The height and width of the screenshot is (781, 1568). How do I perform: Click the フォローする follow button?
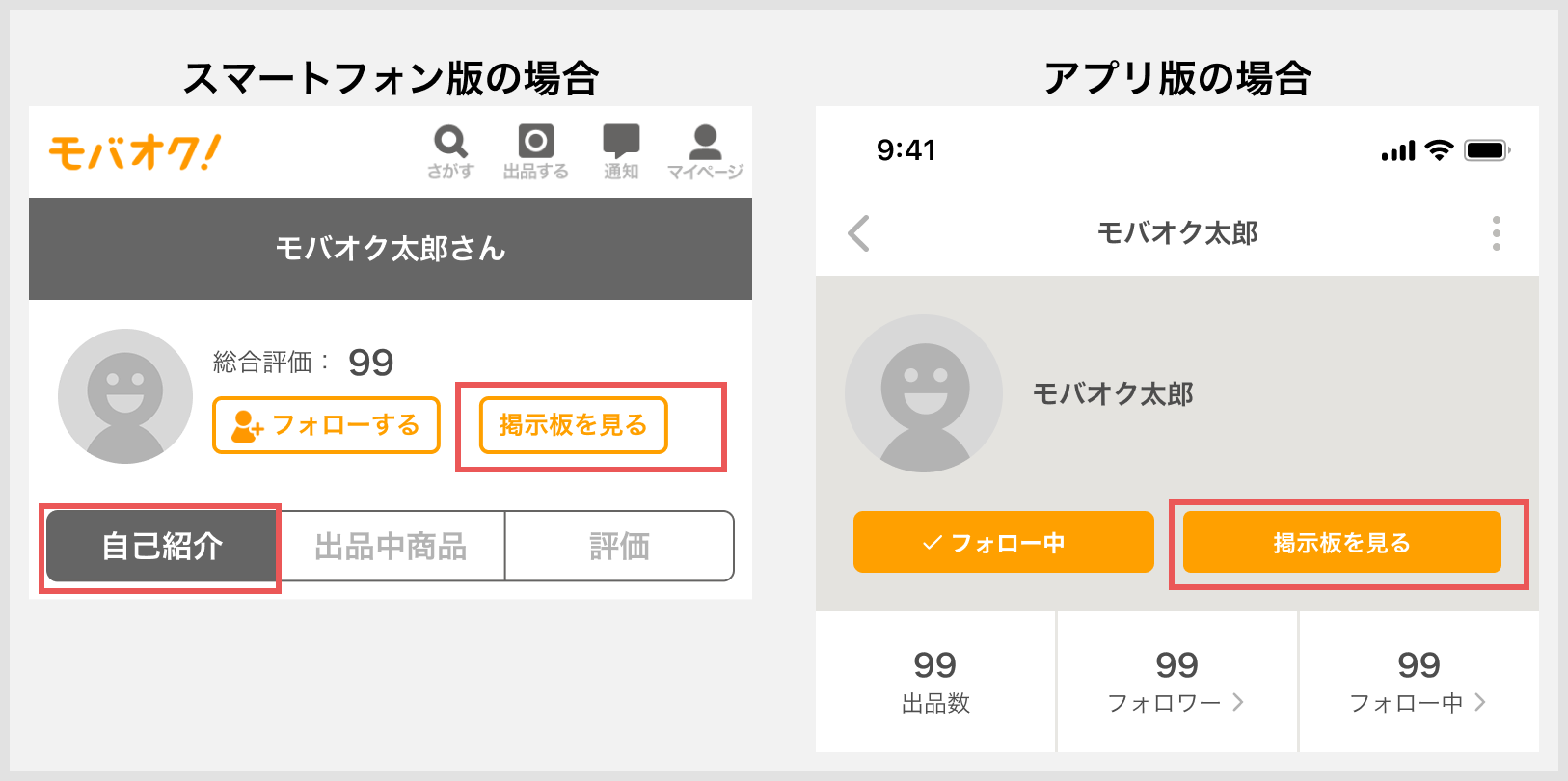point(326,425)
